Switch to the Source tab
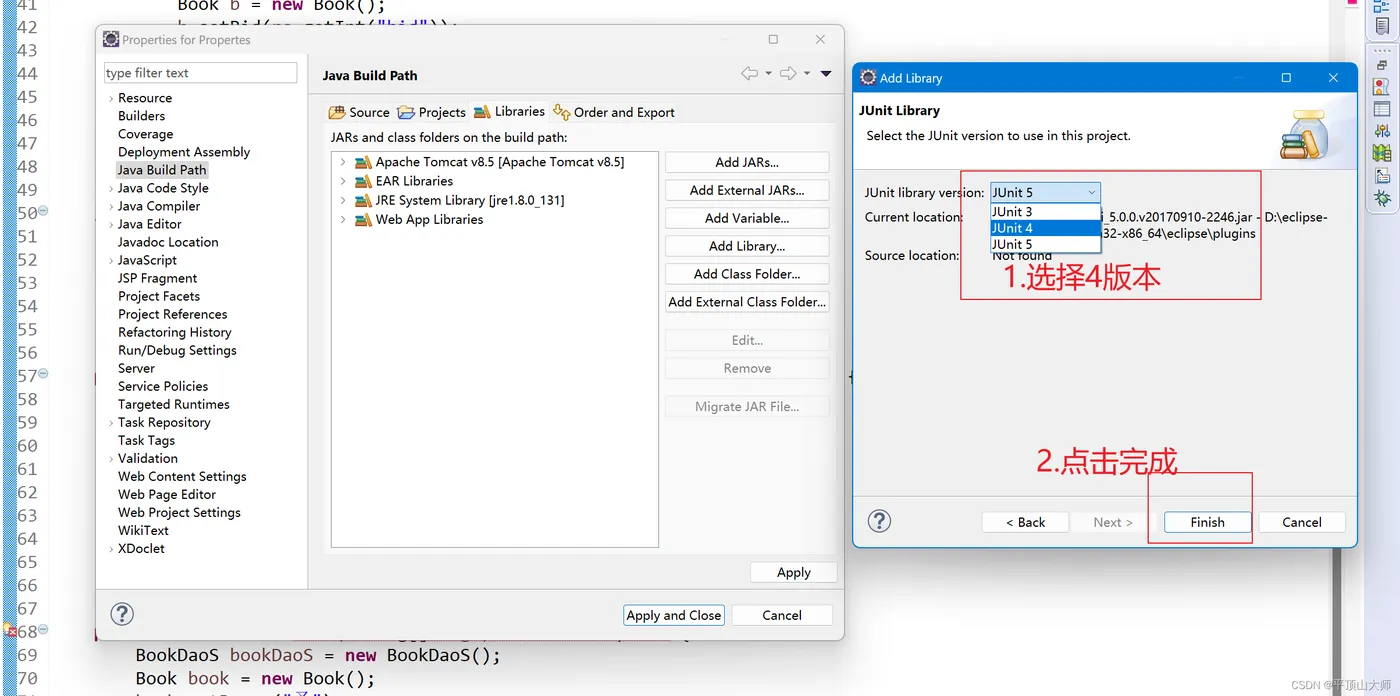Image resolution: width=1400 pixels, height=696 pixels. [360, 112]
